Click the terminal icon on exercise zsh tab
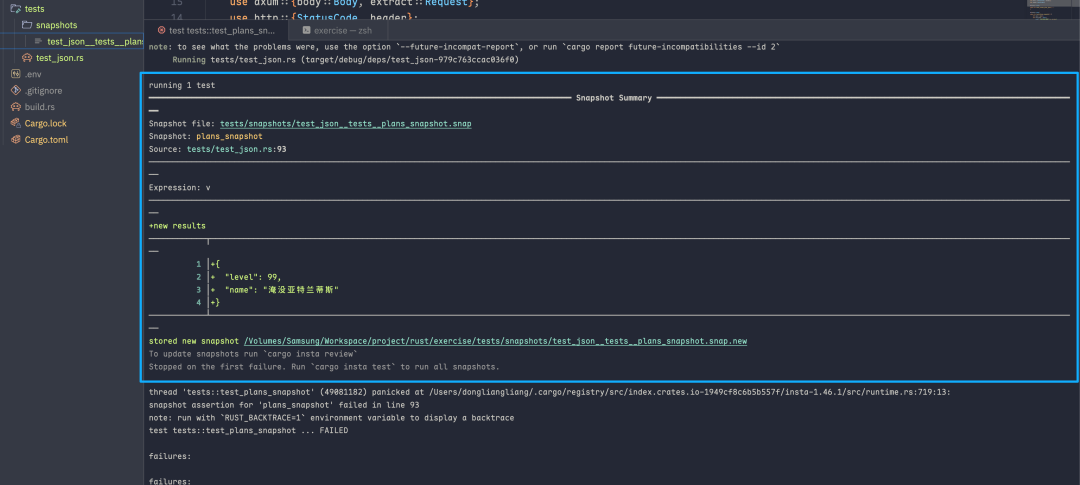 click(306, 31)
